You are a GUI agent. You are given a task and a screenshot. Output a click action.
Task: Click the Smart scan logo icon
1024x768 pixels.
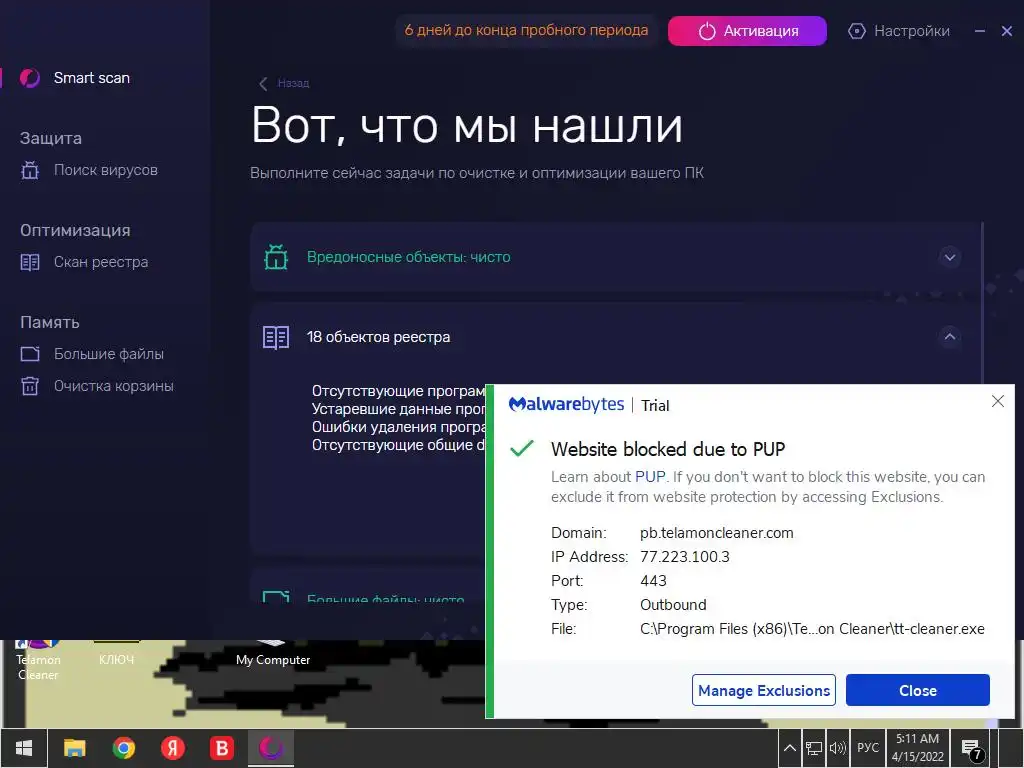pyautogui.click(x=29, y=78)
